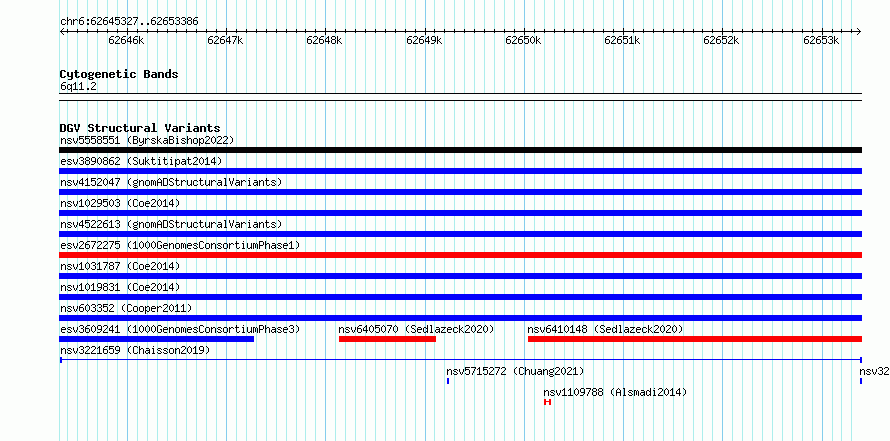The width and height of the screenshot is (890, 441).
Task: Select the nsv1019831 Coe2014 bar
Action: [460, 297]
